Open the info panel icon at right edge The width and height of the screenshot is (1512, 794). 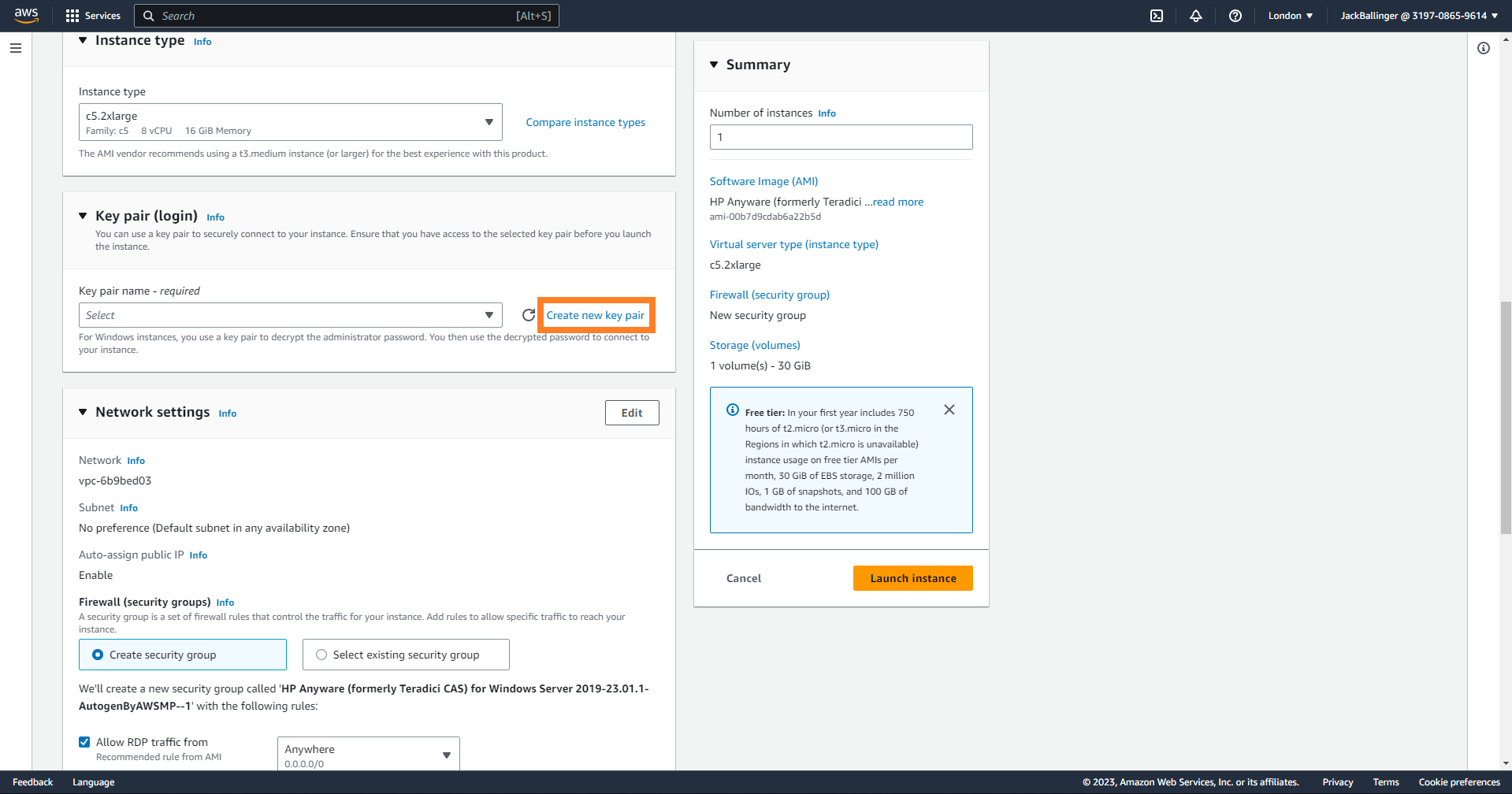click(x=1484, y=48)
